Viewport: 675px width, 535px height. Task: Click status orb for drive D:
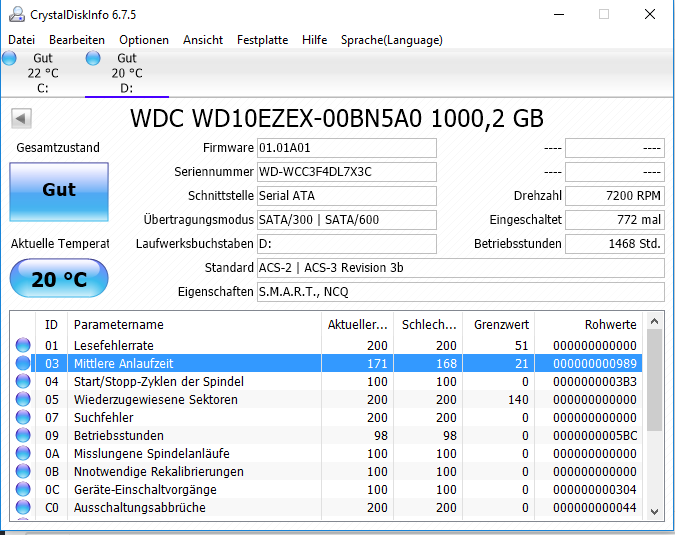(x=93, y=58)
